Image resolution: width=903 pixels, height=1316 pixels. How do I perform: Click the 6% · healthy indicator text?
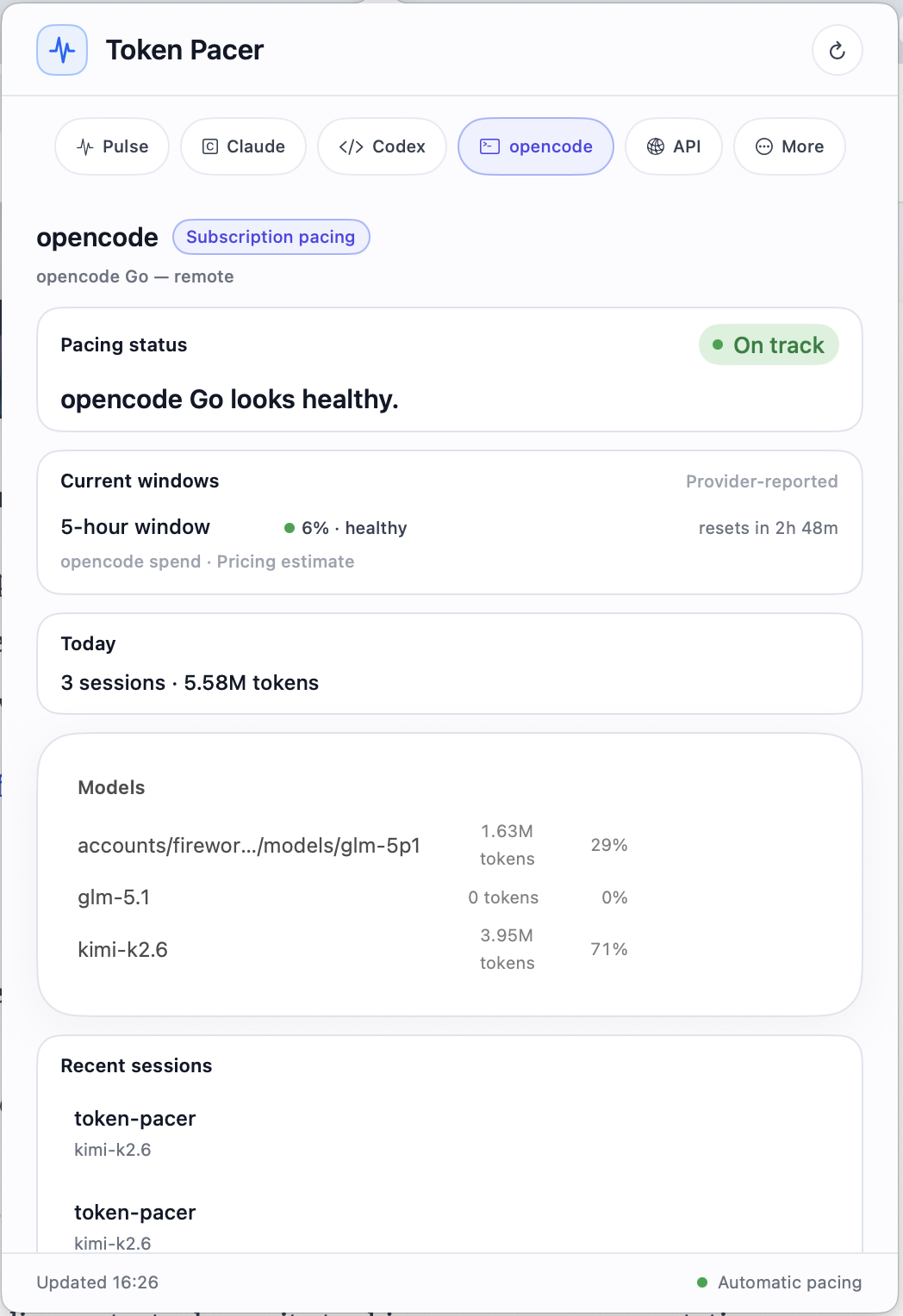[x=354, y=528]
